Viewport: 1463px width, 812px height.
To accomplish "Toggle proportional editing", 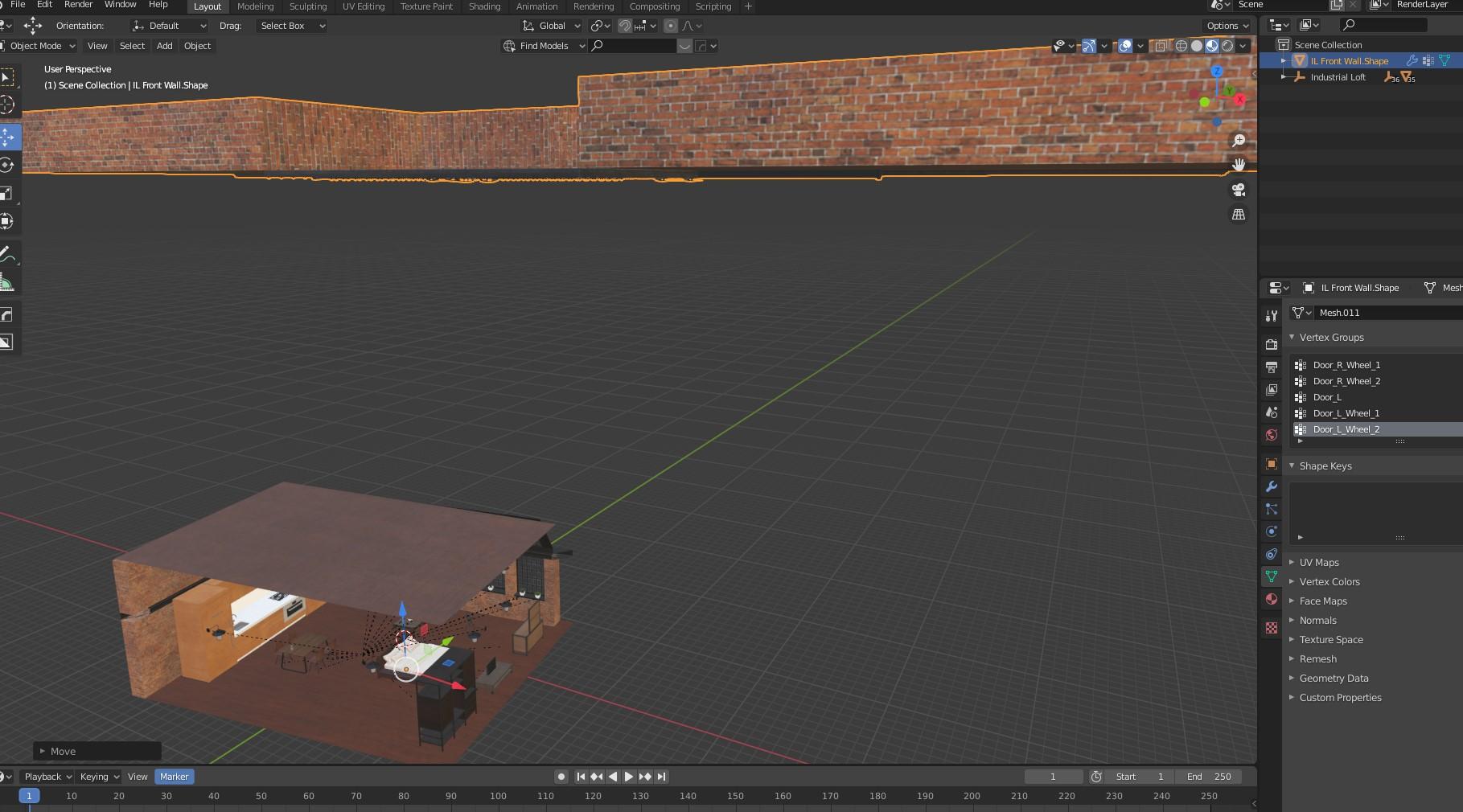I will point(671,26).
